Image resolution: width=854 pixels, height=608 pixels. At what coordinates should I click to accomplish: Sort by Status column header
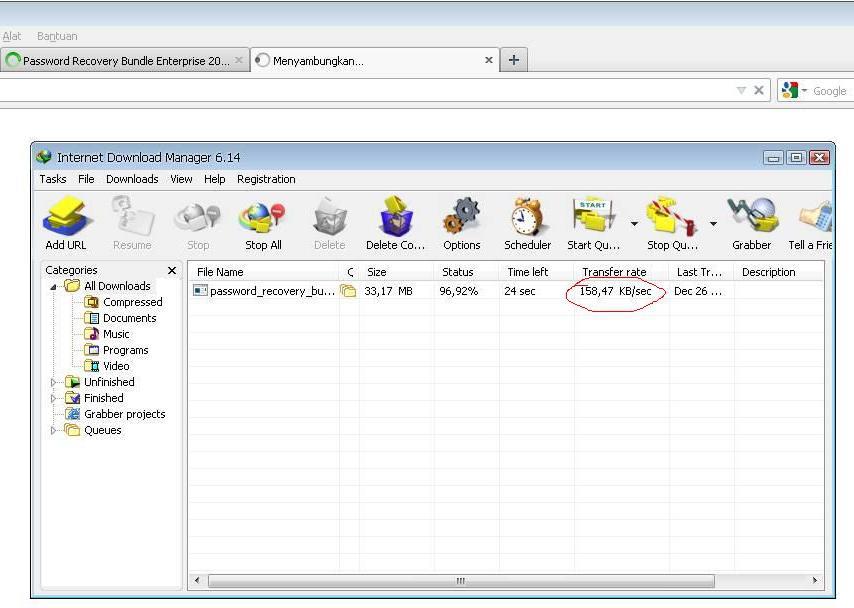coord(466,272)
